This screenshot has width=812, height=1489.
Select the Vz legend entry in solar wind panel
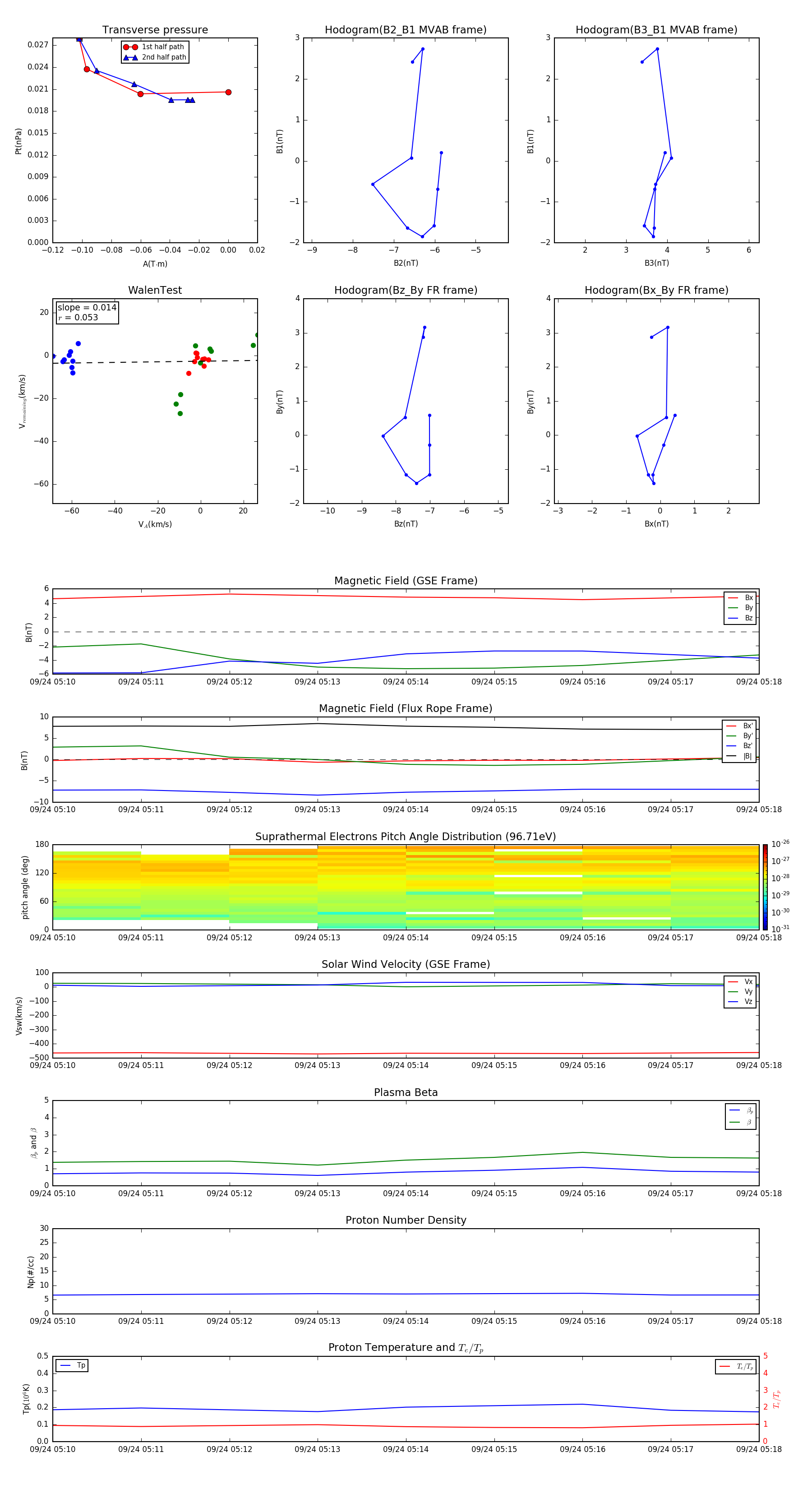tap(740, 1002)
